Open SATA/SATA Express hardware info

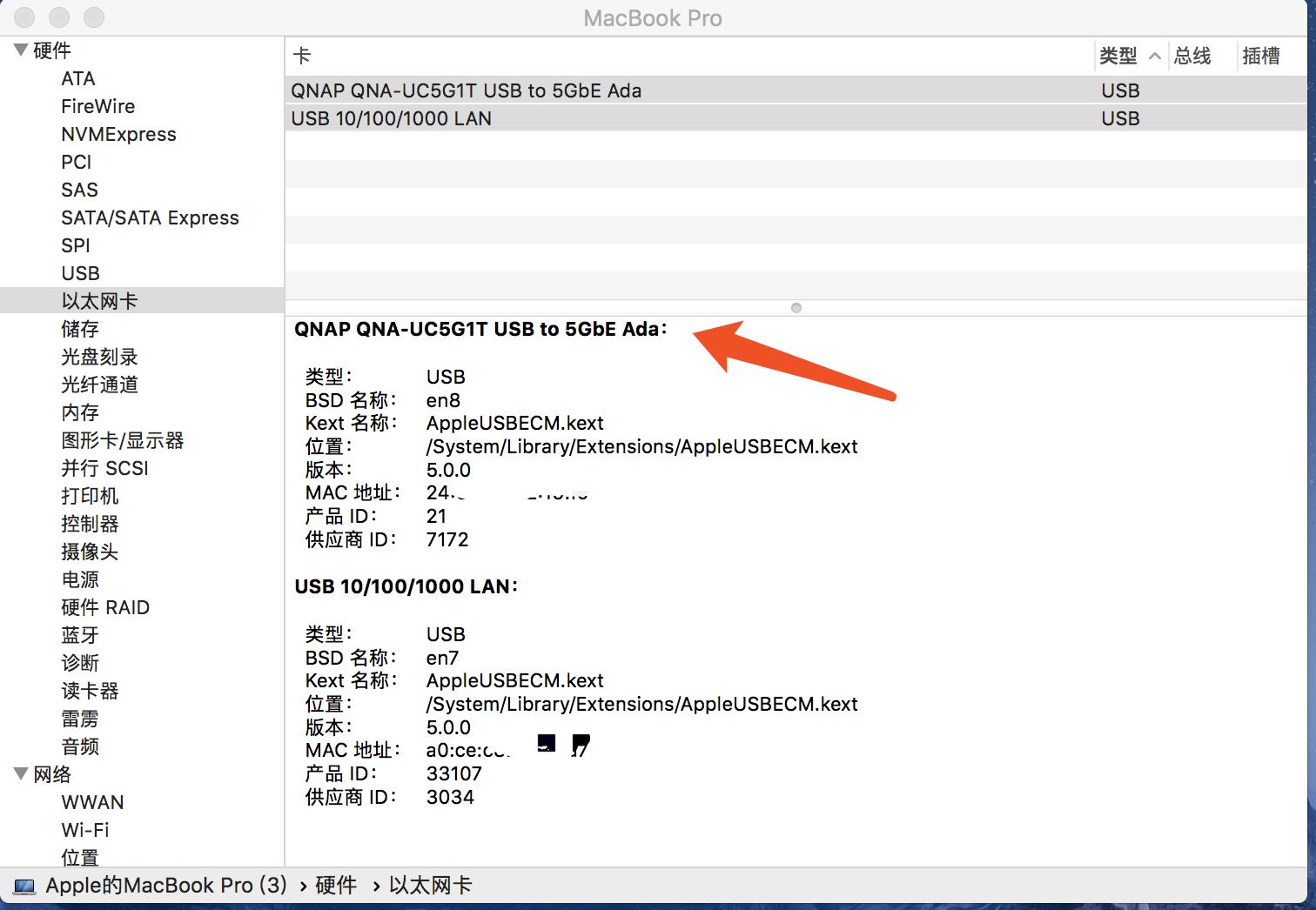150,217
